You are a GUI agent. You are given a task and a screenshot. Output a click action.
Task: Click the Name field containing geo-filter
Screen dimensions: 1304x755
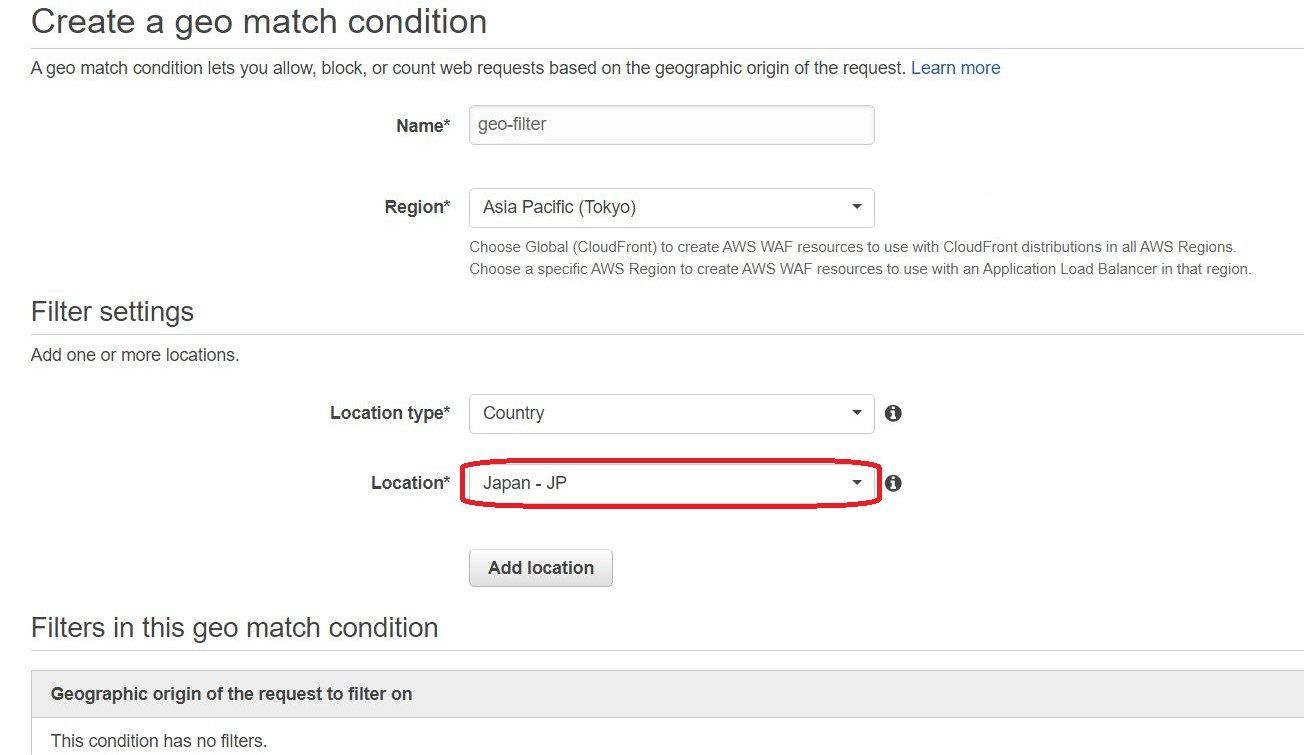(x=671, y=125)
